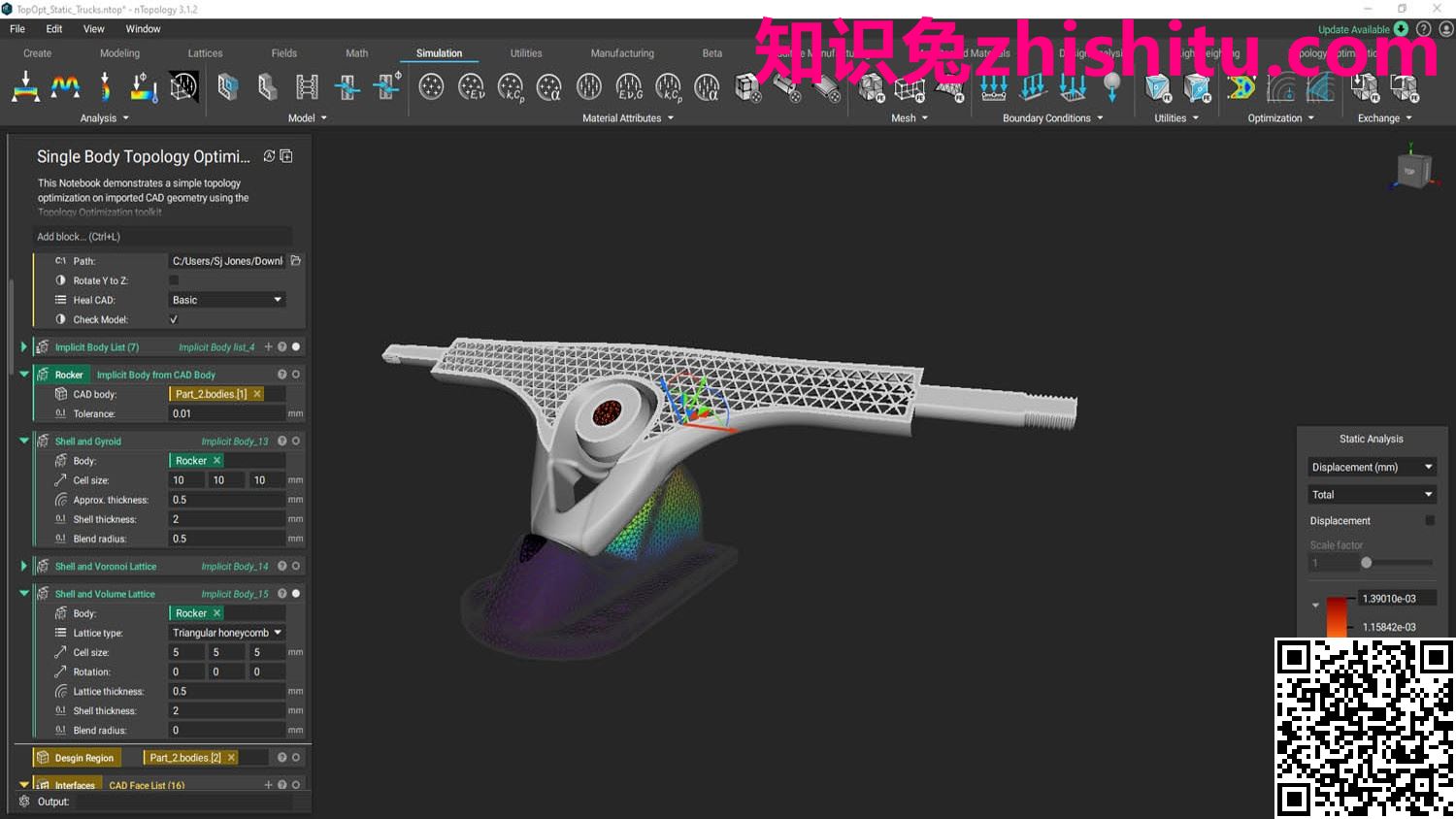Remove Part_2.bodies.[1] from CAD body field

tap(256, 394)
